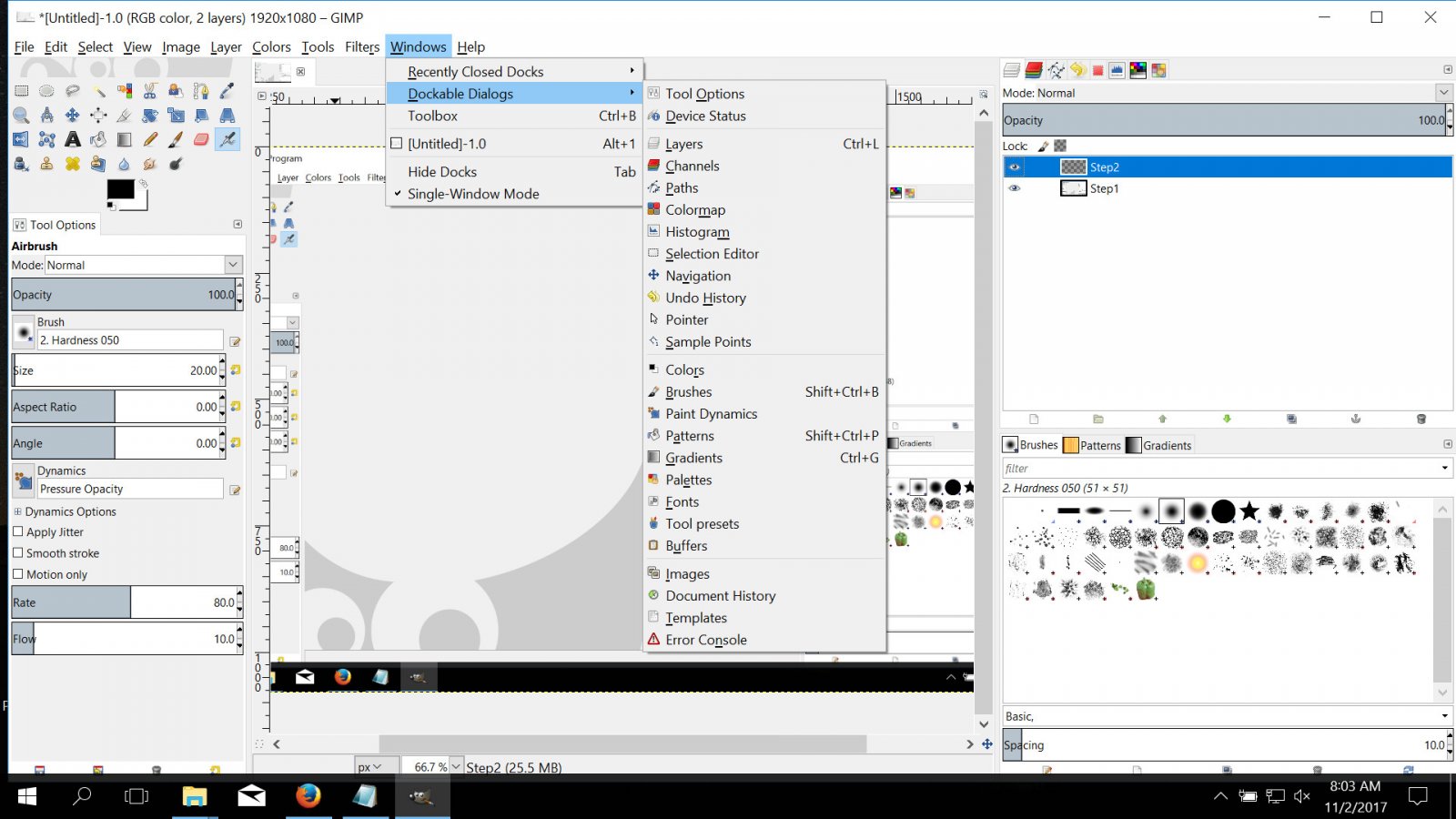The image size is (1456, 819).
Task: Select the Fuzzy Select magic wand tool
Action: click(x=99, y=90)
